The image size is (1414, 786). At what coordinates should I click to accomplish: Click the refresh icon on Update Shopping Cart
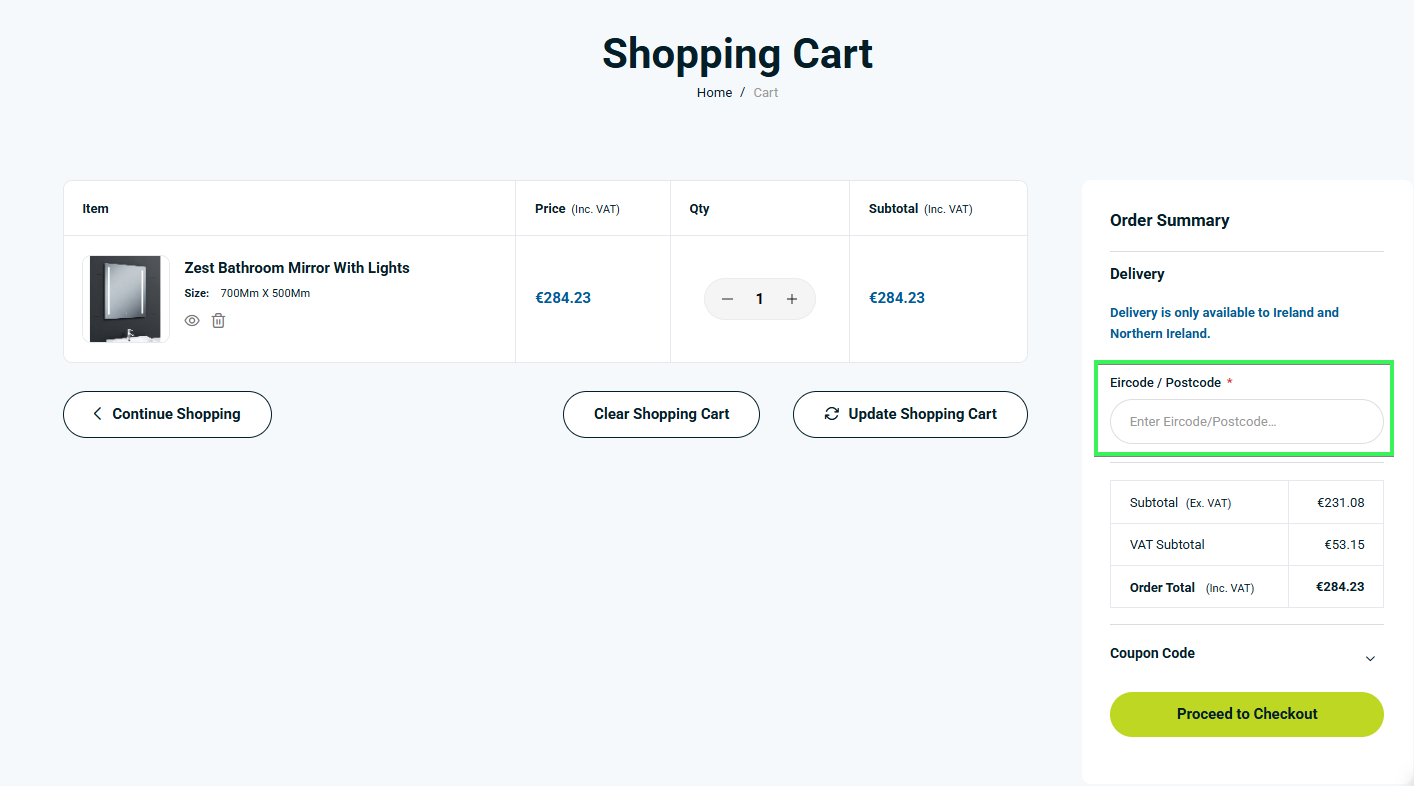coord(831,414)
